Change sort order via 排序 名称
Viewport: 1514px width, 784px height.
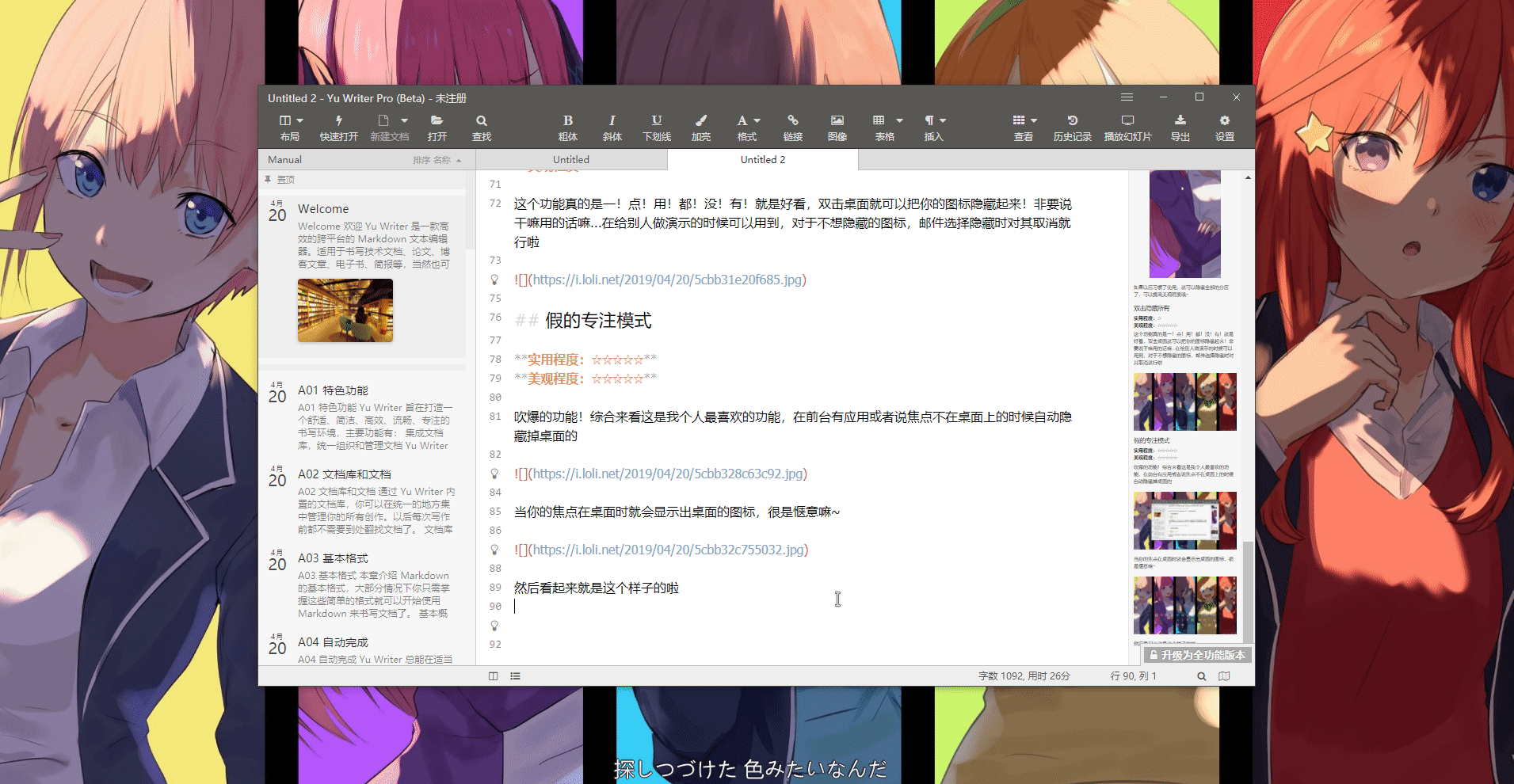pos(437,160)
